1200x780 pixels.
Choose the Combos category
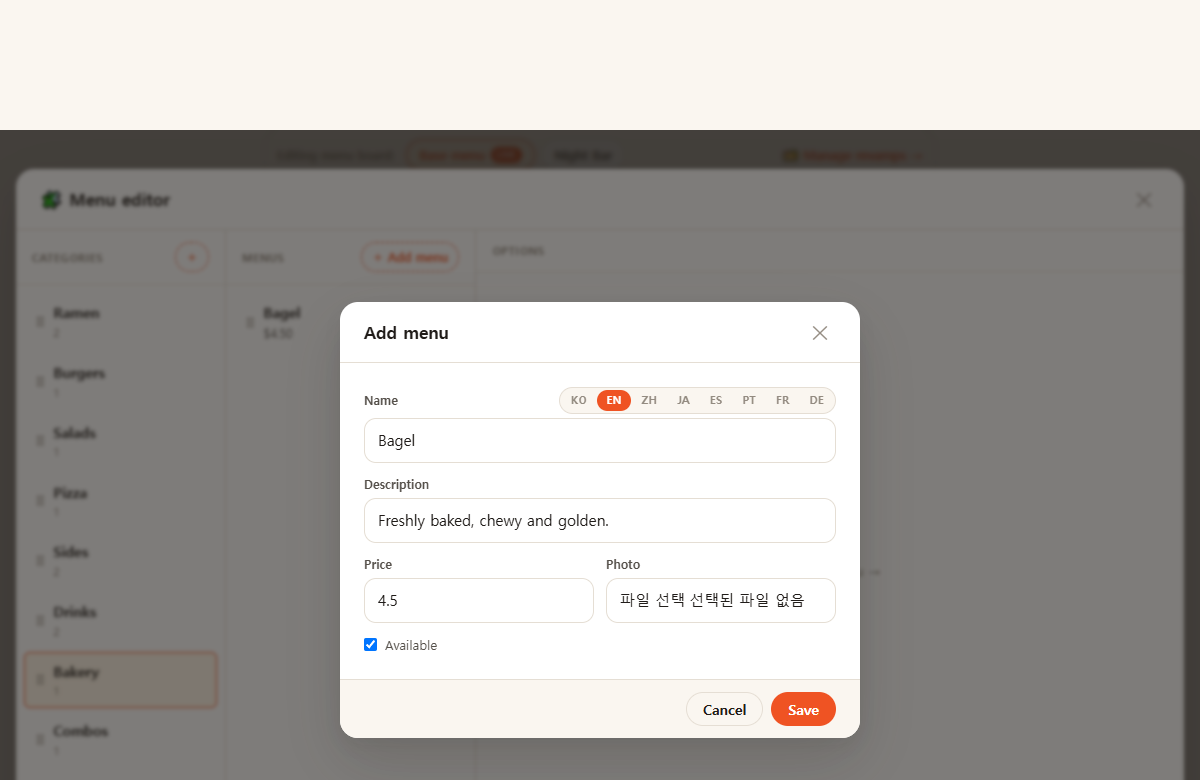(x=120, y=738)
